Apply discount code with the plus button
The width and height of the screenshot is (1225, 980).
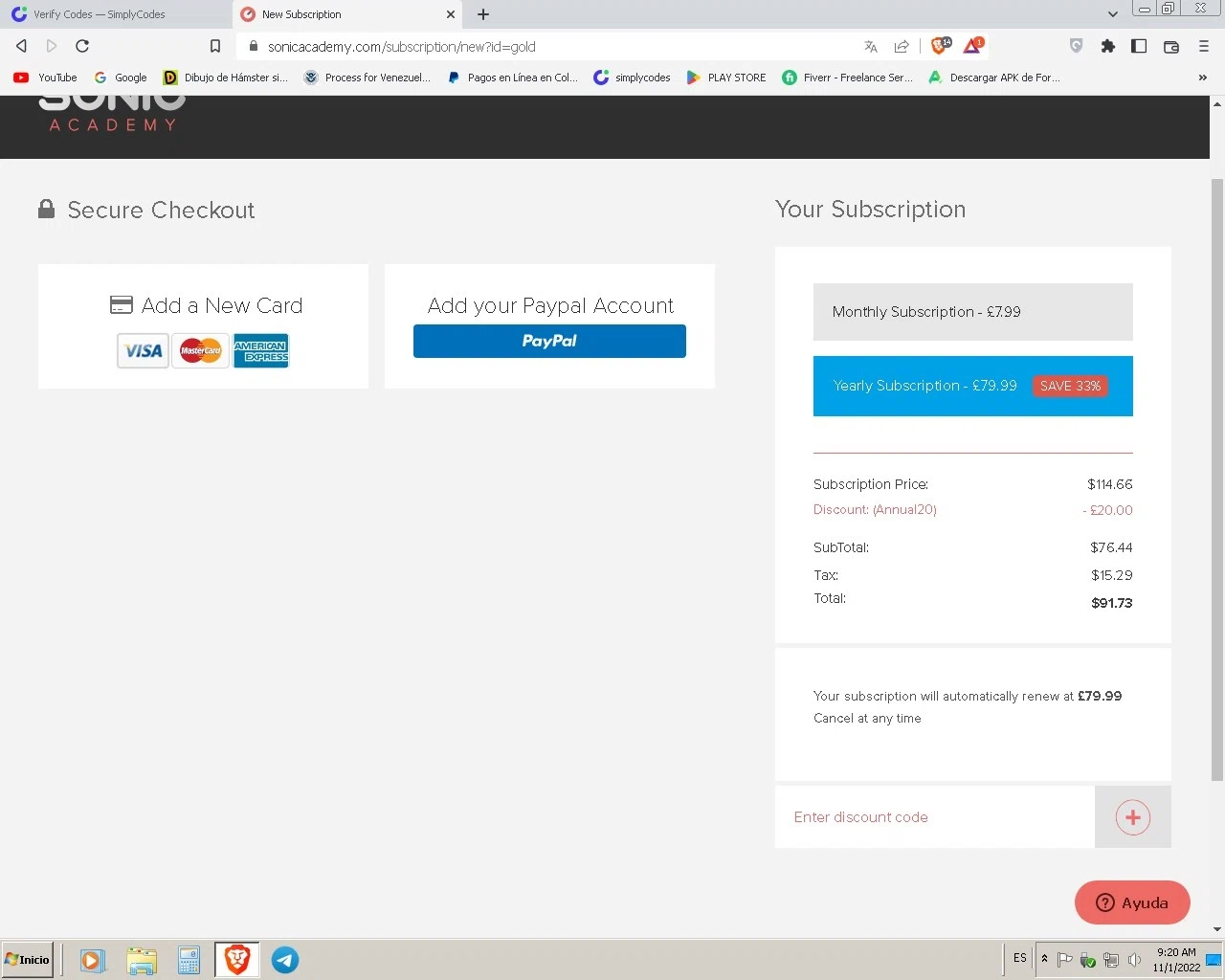tap(1133, 817)
